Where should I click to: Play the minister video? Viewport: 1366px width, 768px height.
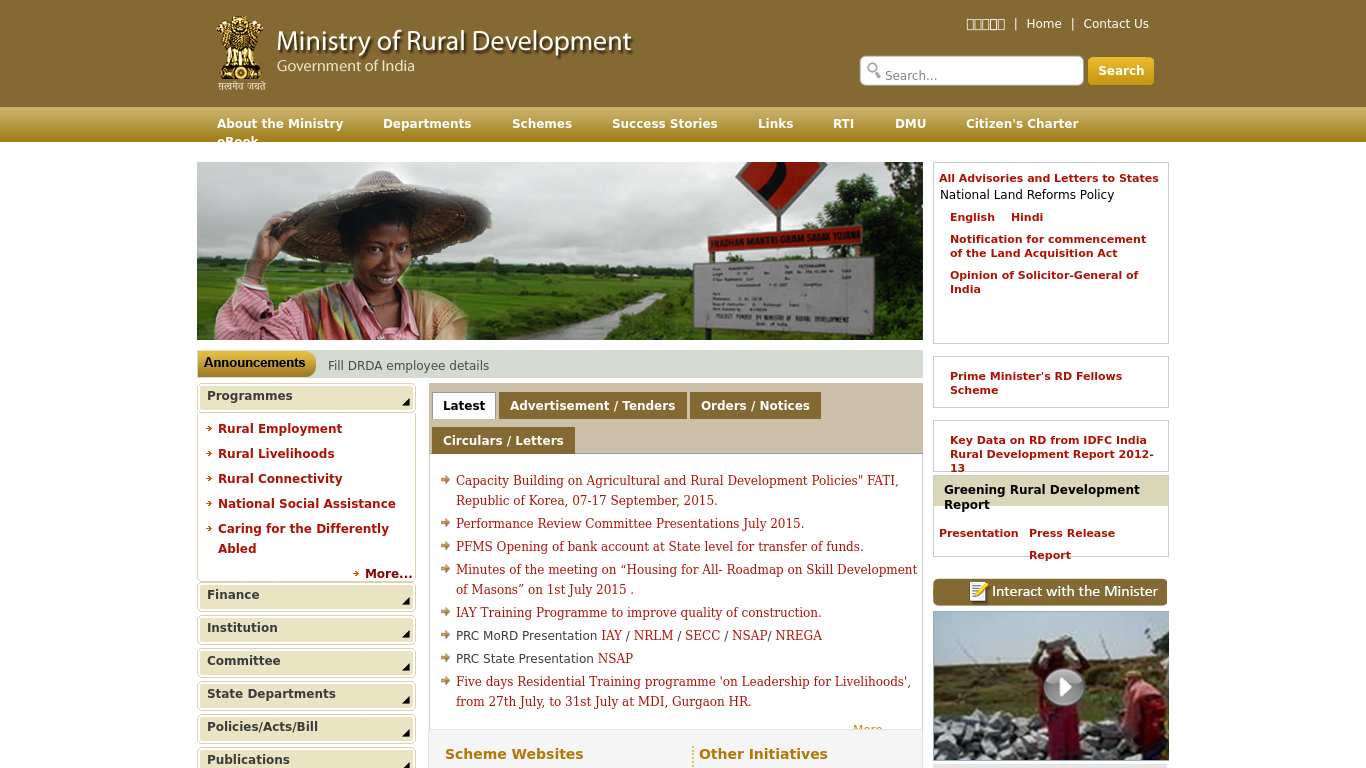coord(1063,687)
